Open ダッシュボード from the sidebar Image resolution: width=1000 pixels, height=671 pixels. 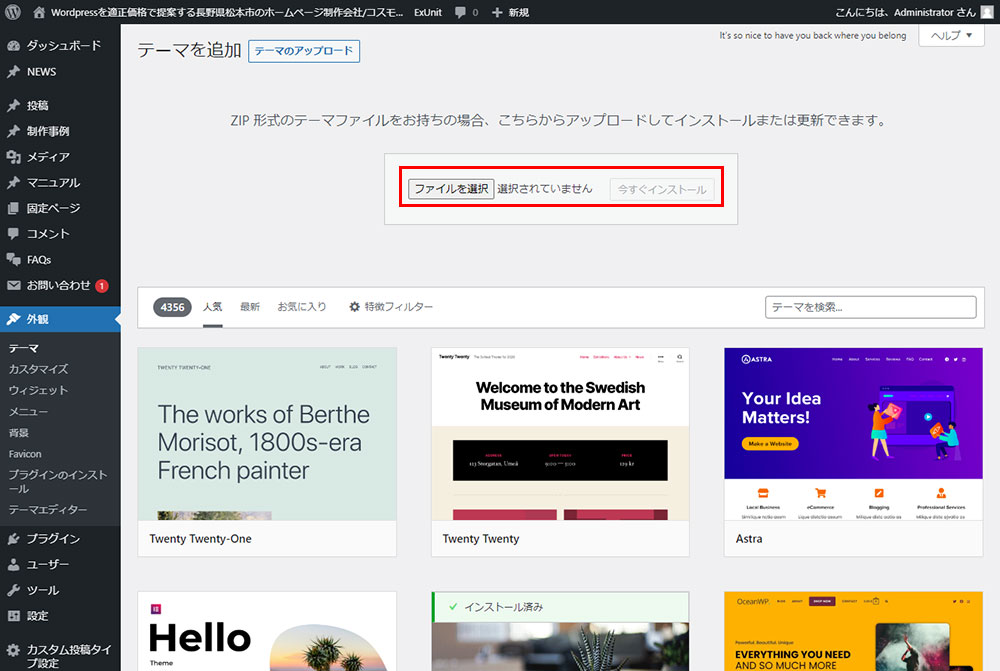[x=63, y=46]
